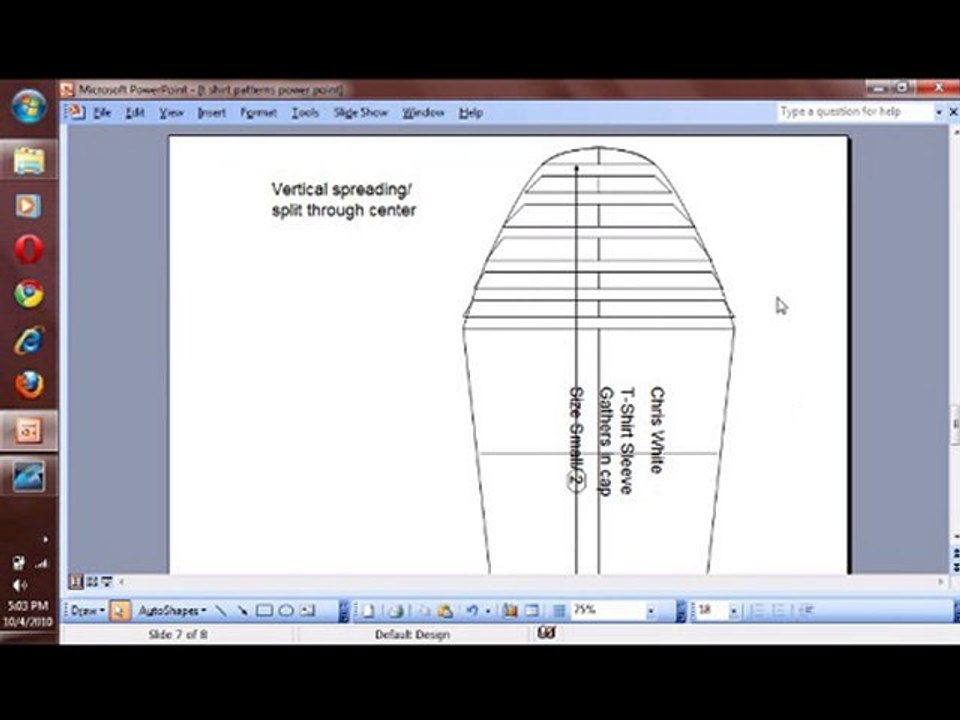Click the volume speaker tray icon
The width and height of the screenshot is (960, 720).
coord(20,585)
